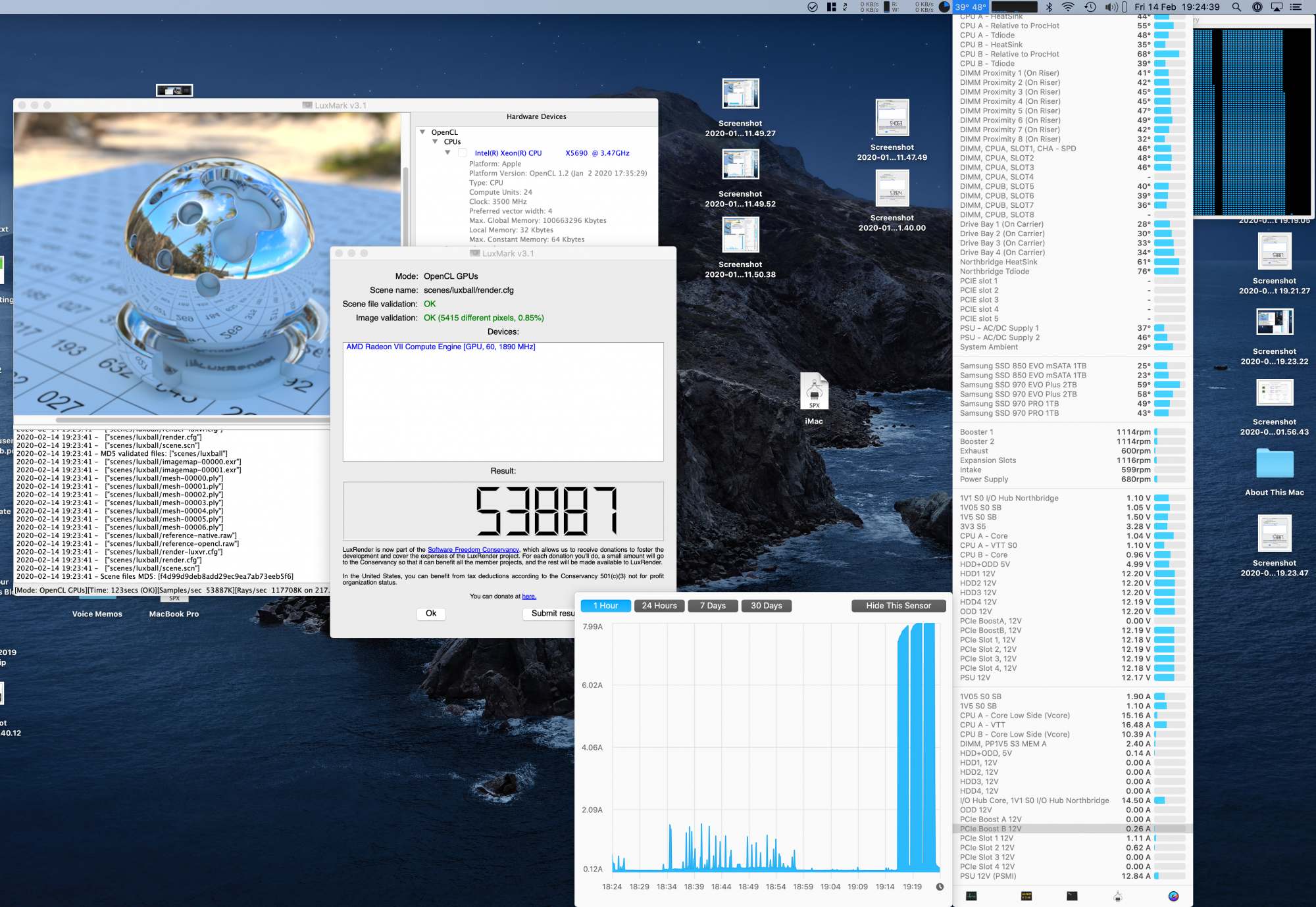Select PSU - AC/DC Supply 2 row
This screenshot has width=1316, height=907.
[1073, 337]
